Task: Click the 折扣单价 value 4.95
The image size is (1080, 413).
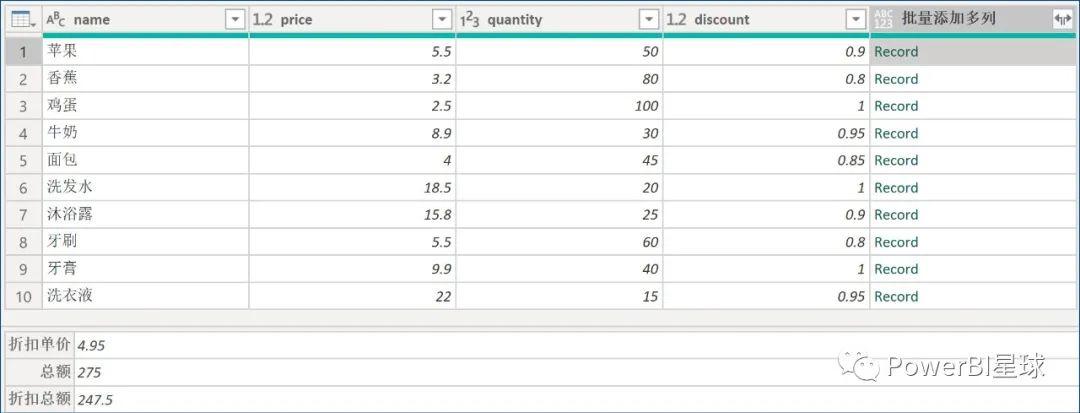Action: [92, 346]
